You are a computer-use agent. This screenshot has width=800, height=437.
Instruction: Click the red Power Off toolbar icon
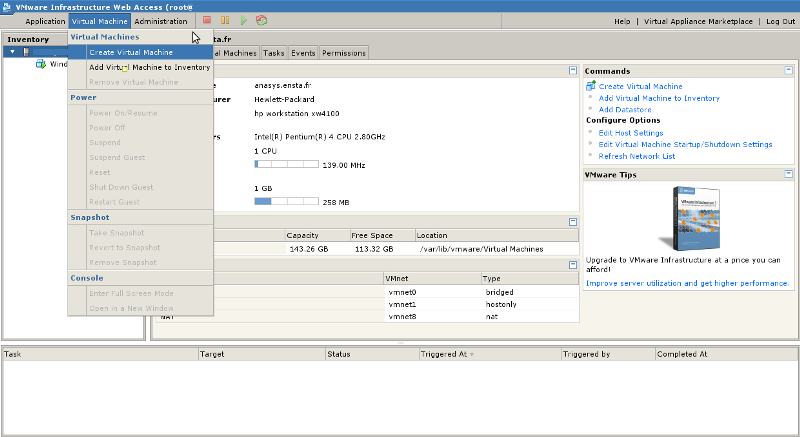tap(207, 20)
